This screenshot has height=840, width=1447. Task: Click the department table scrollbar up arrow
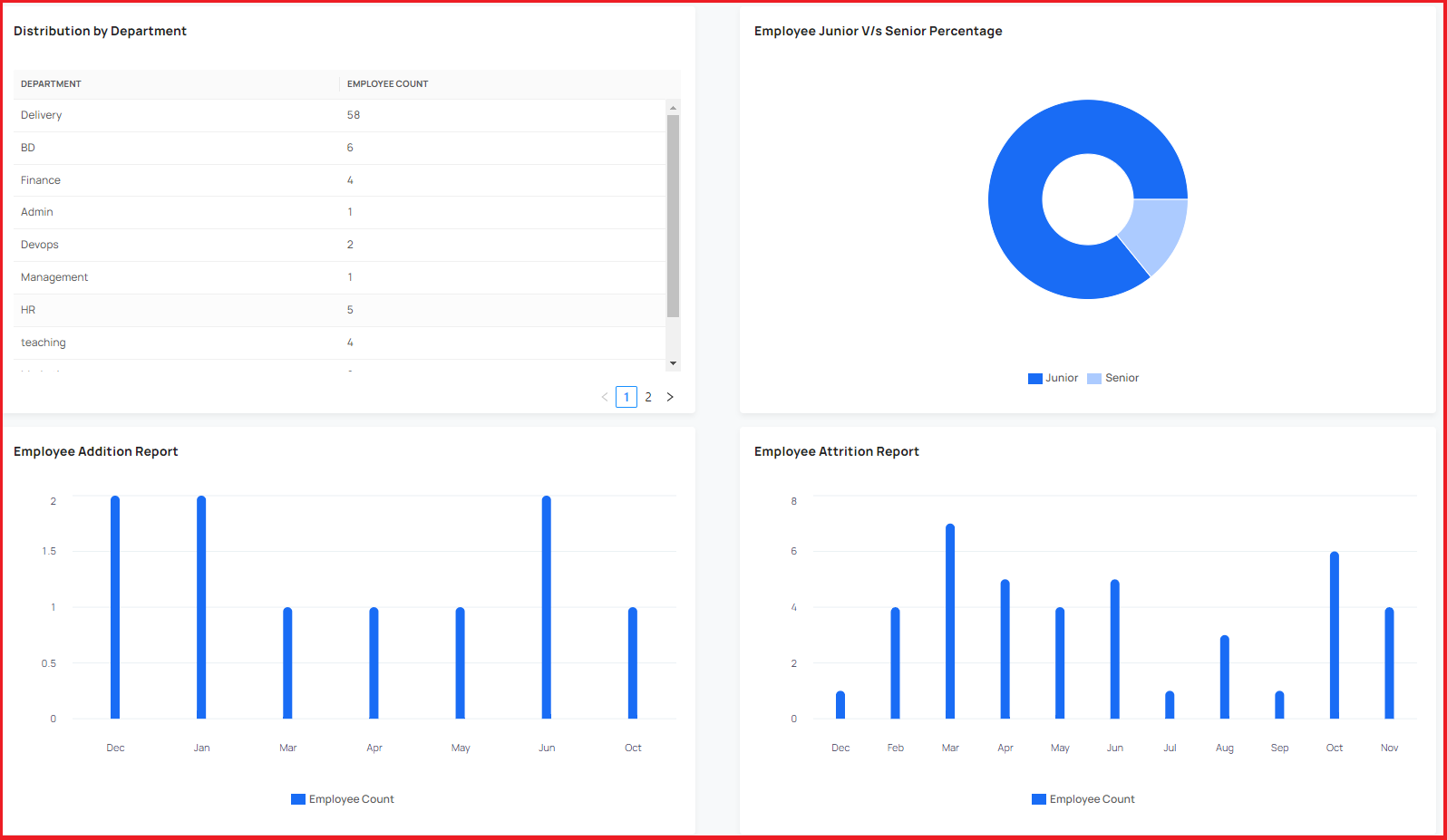[673, 108]
